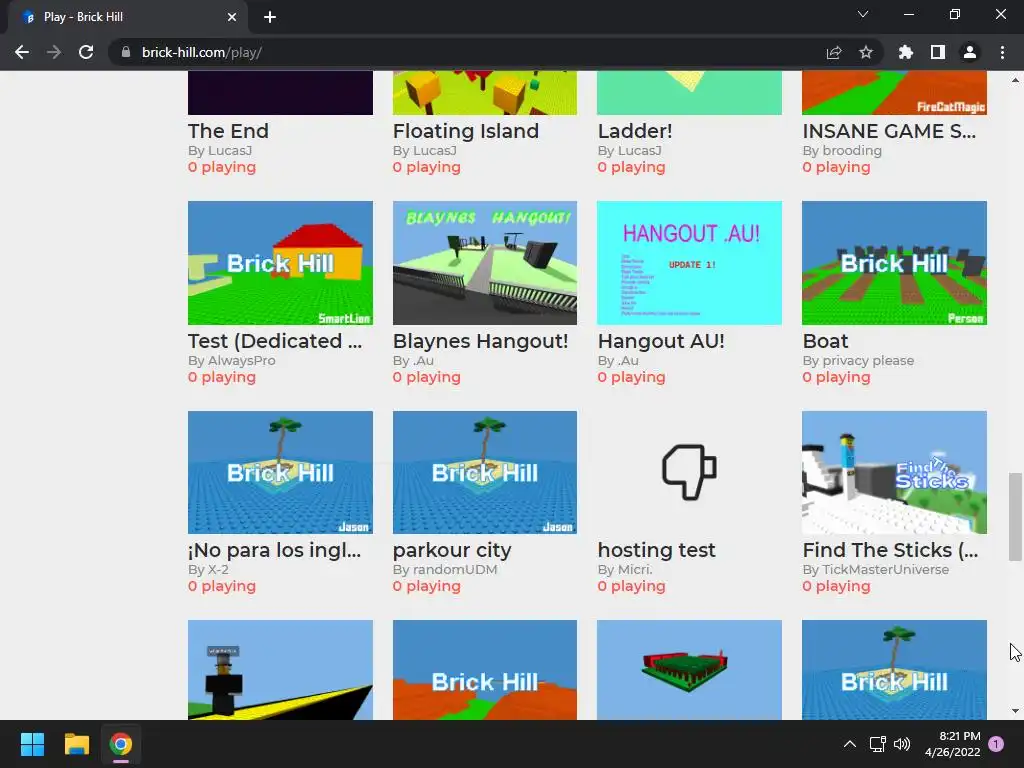
Task: Bookmark this page with the star
Action: 866,52
